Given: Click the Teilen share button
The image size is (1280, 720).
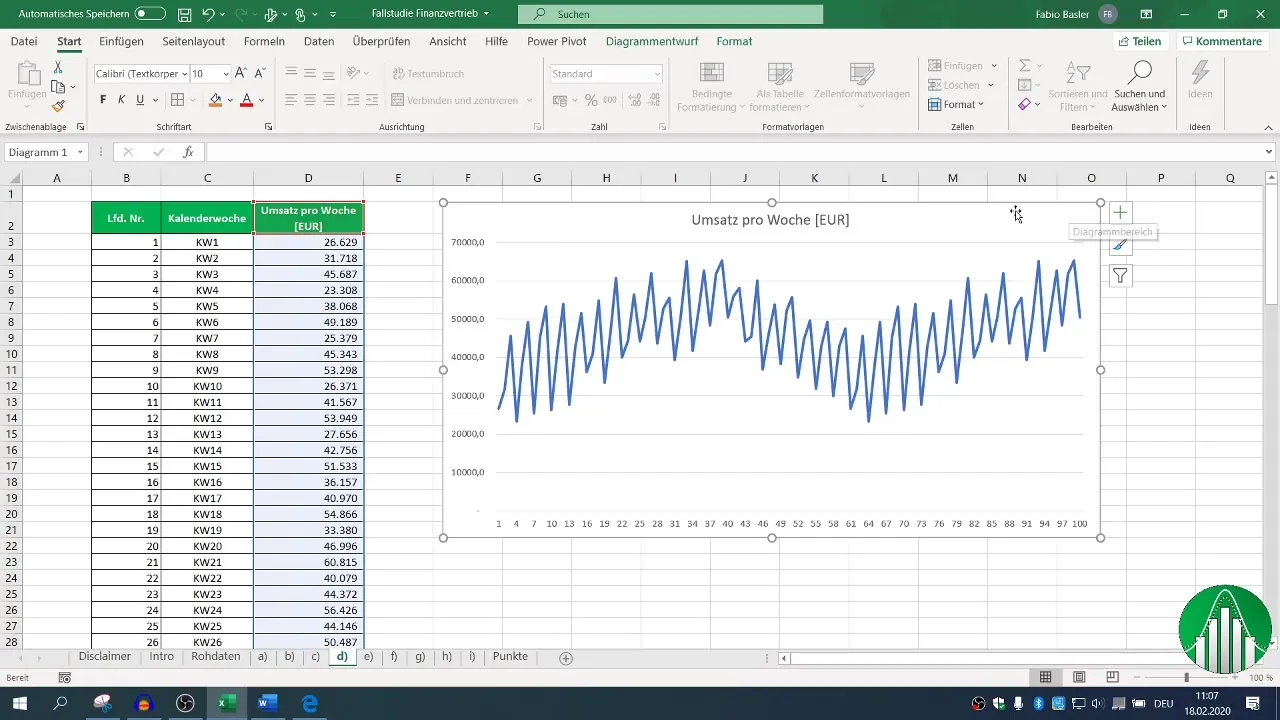Looking at the screenshot, I should click(x=1140, y=42).
